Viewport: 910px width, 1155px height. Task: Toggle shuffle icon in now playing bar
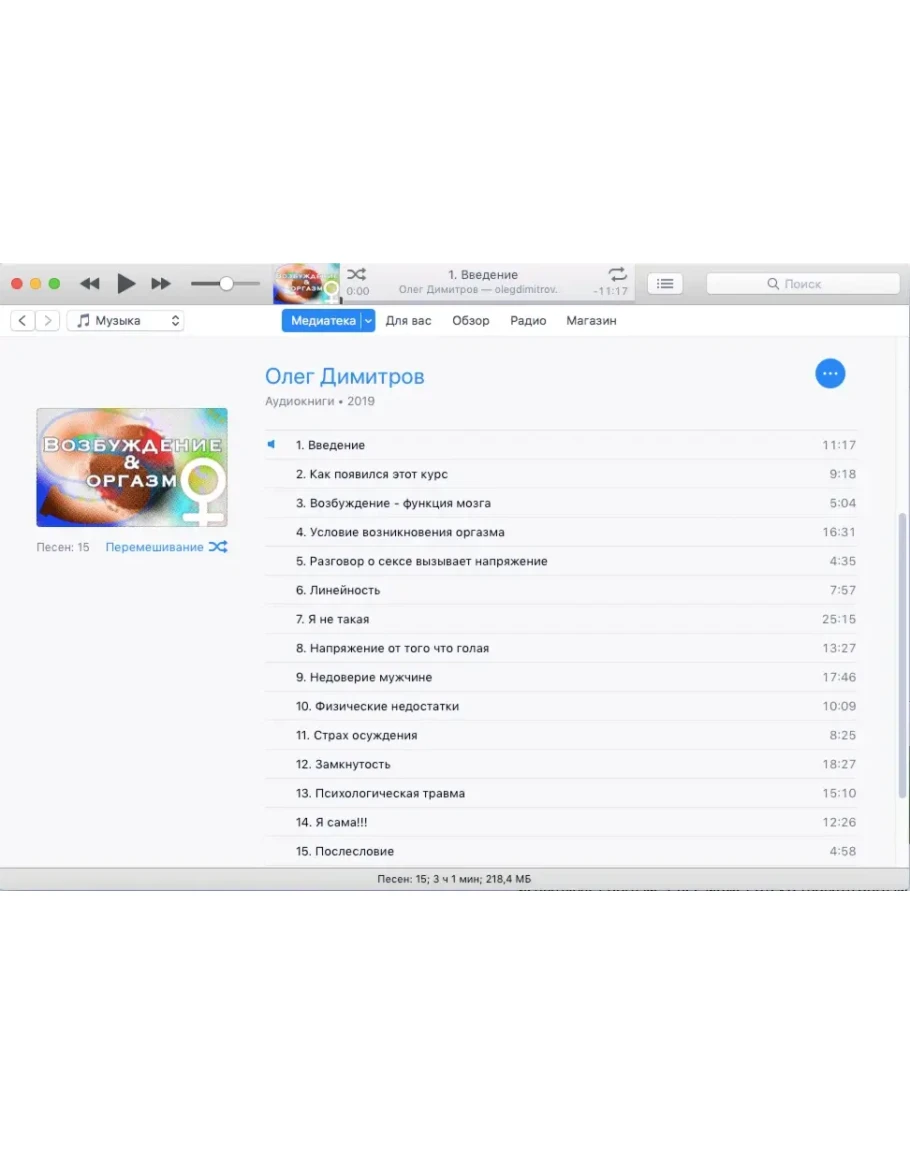coord(356,274)
